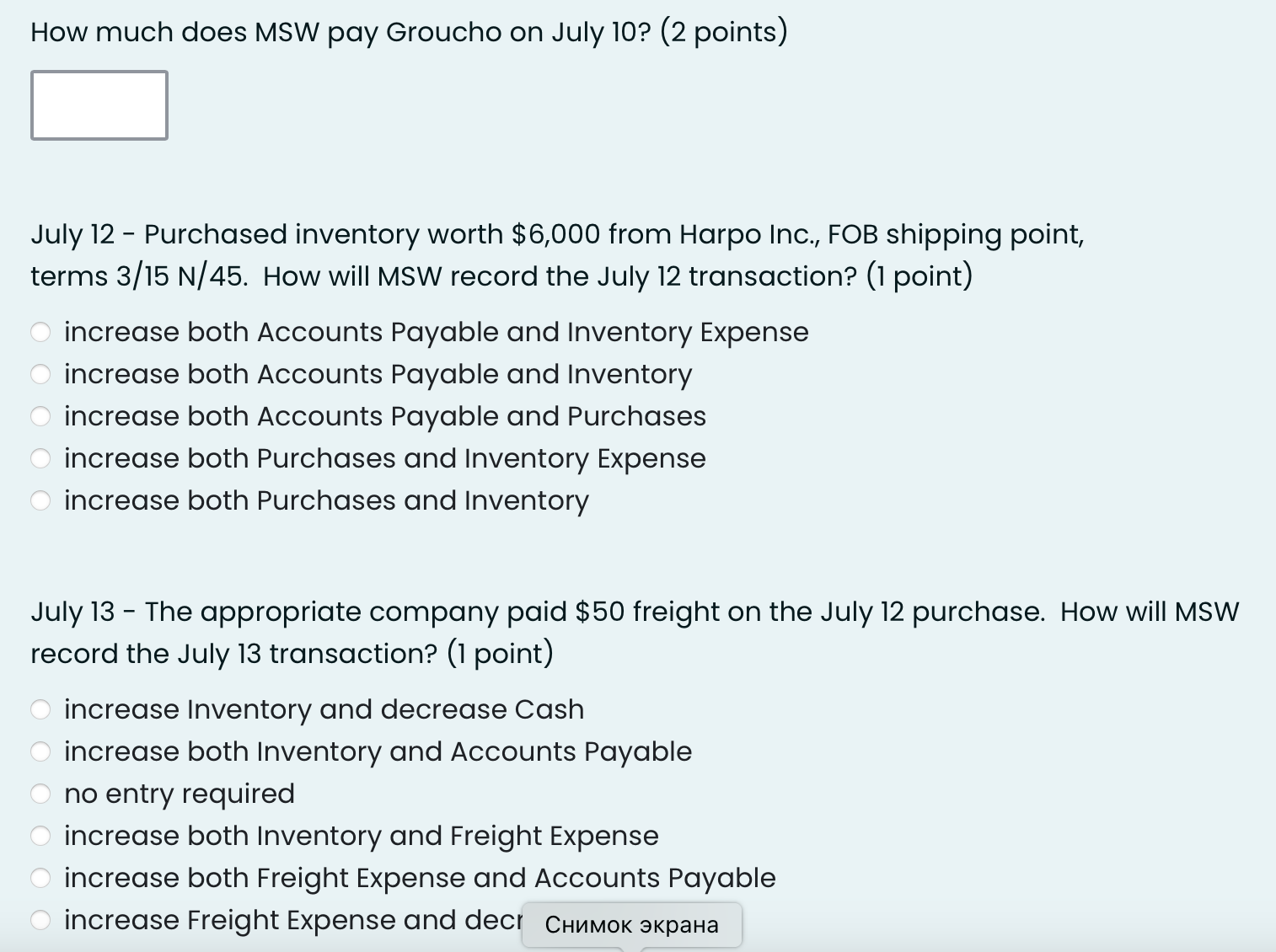Choose the "no entry required" option

40,793
